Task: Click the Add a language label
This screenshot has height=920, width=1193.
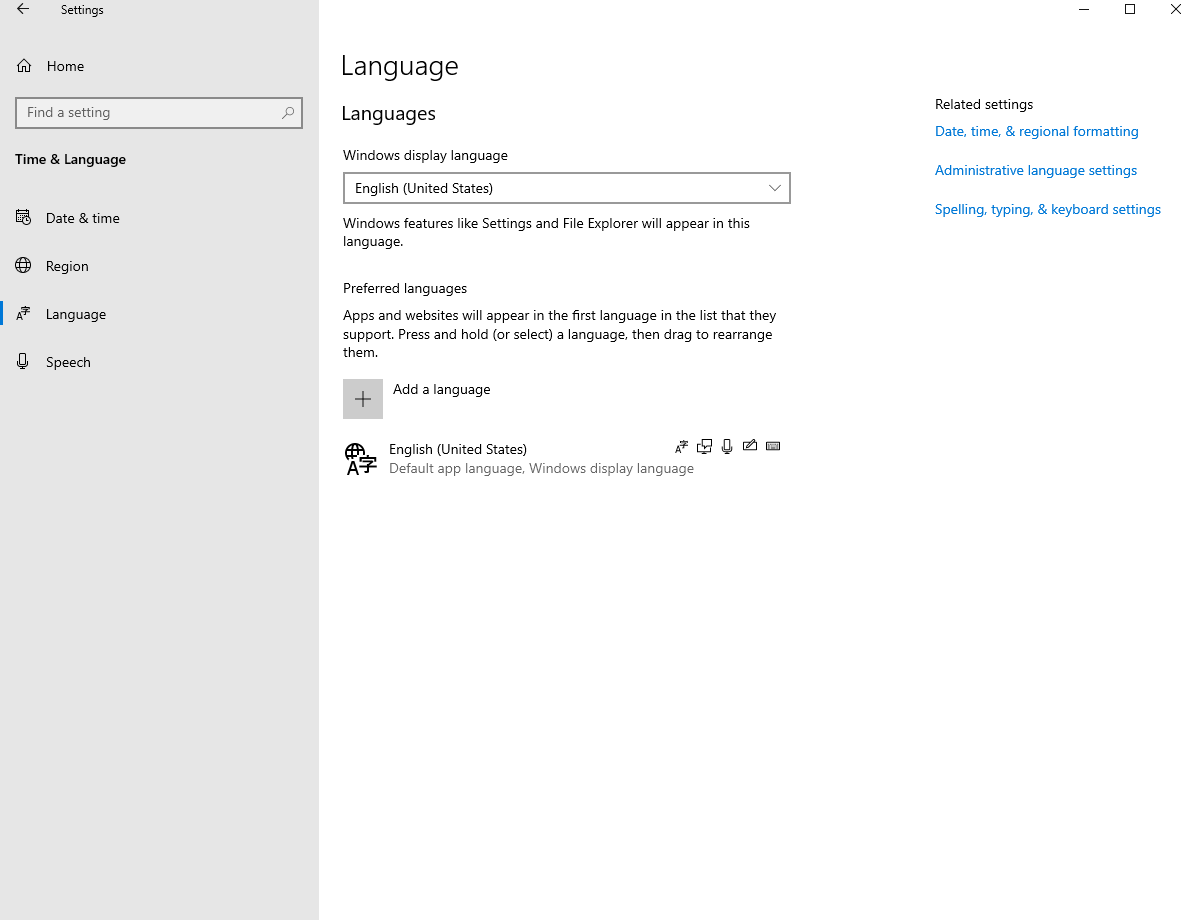Action: 441,390
